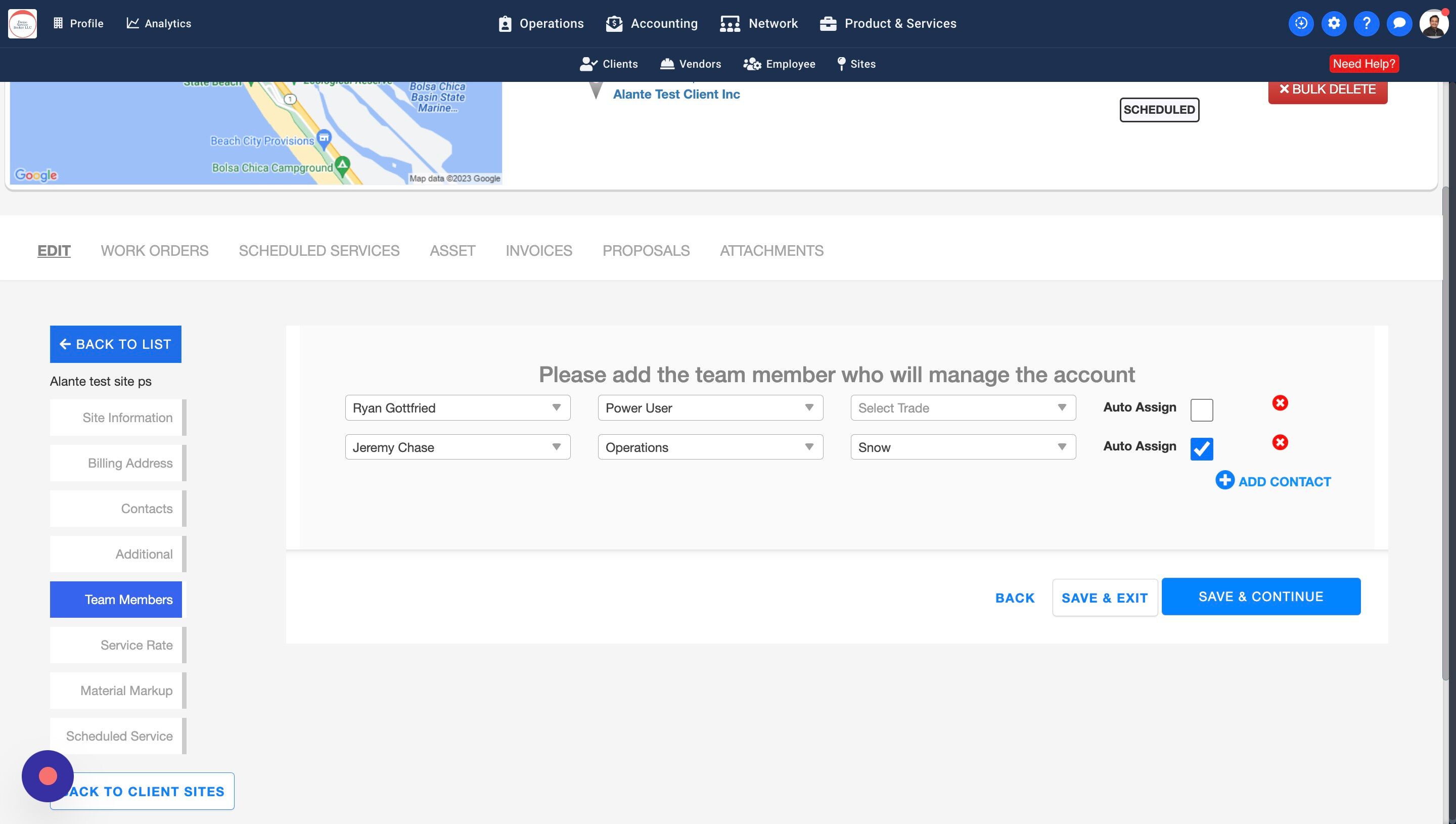The width and height of the screenshot is (1456, 824).
Task: Click the download circle icon in header
Action: point(1300,23)
